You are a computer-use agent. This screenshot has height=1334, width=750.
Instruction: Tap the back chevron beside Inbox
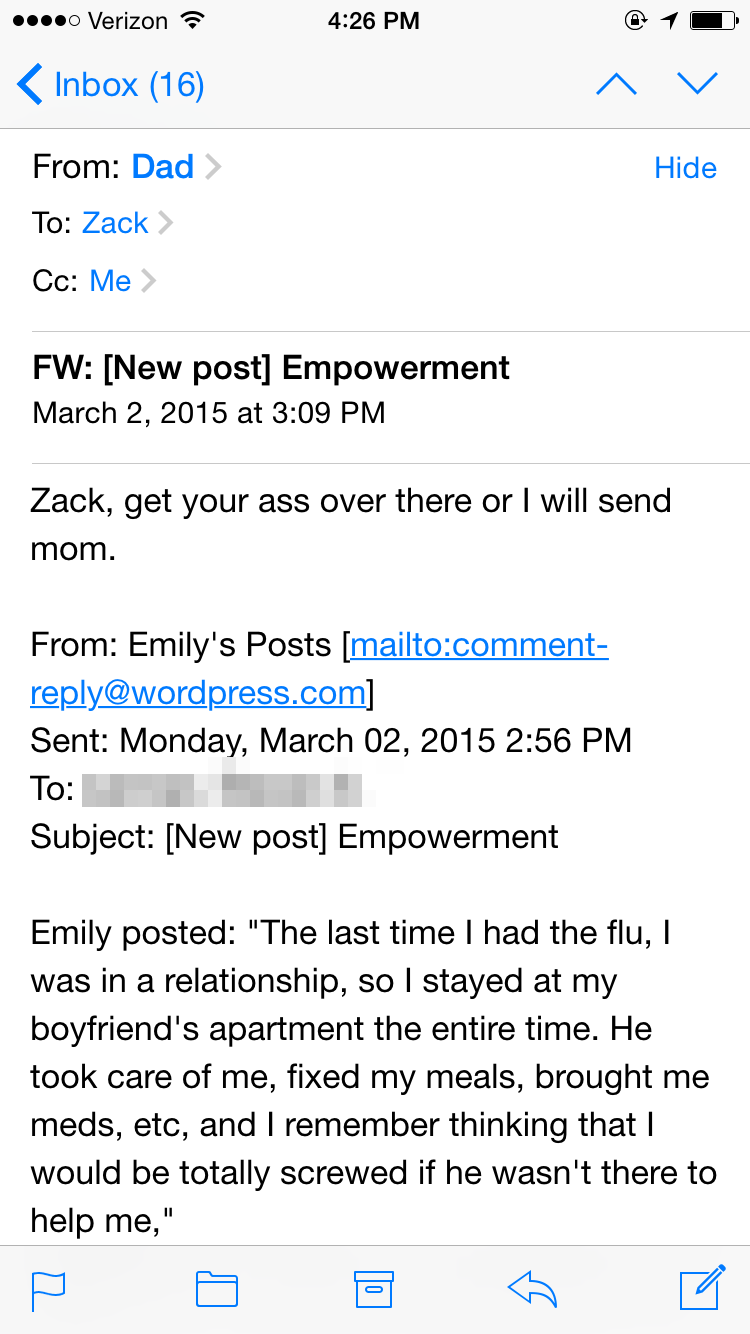pos(30,85)
